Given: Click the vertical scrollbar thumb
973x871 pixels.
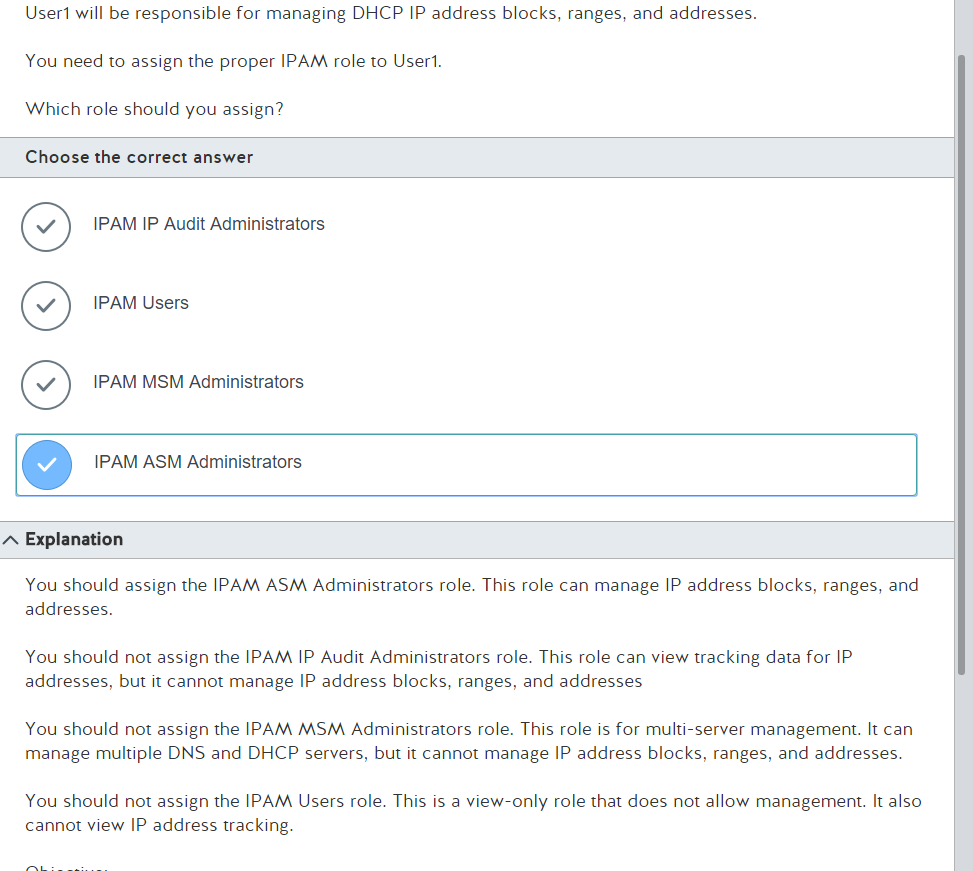Looking at the screenshot, I should 962,364.
